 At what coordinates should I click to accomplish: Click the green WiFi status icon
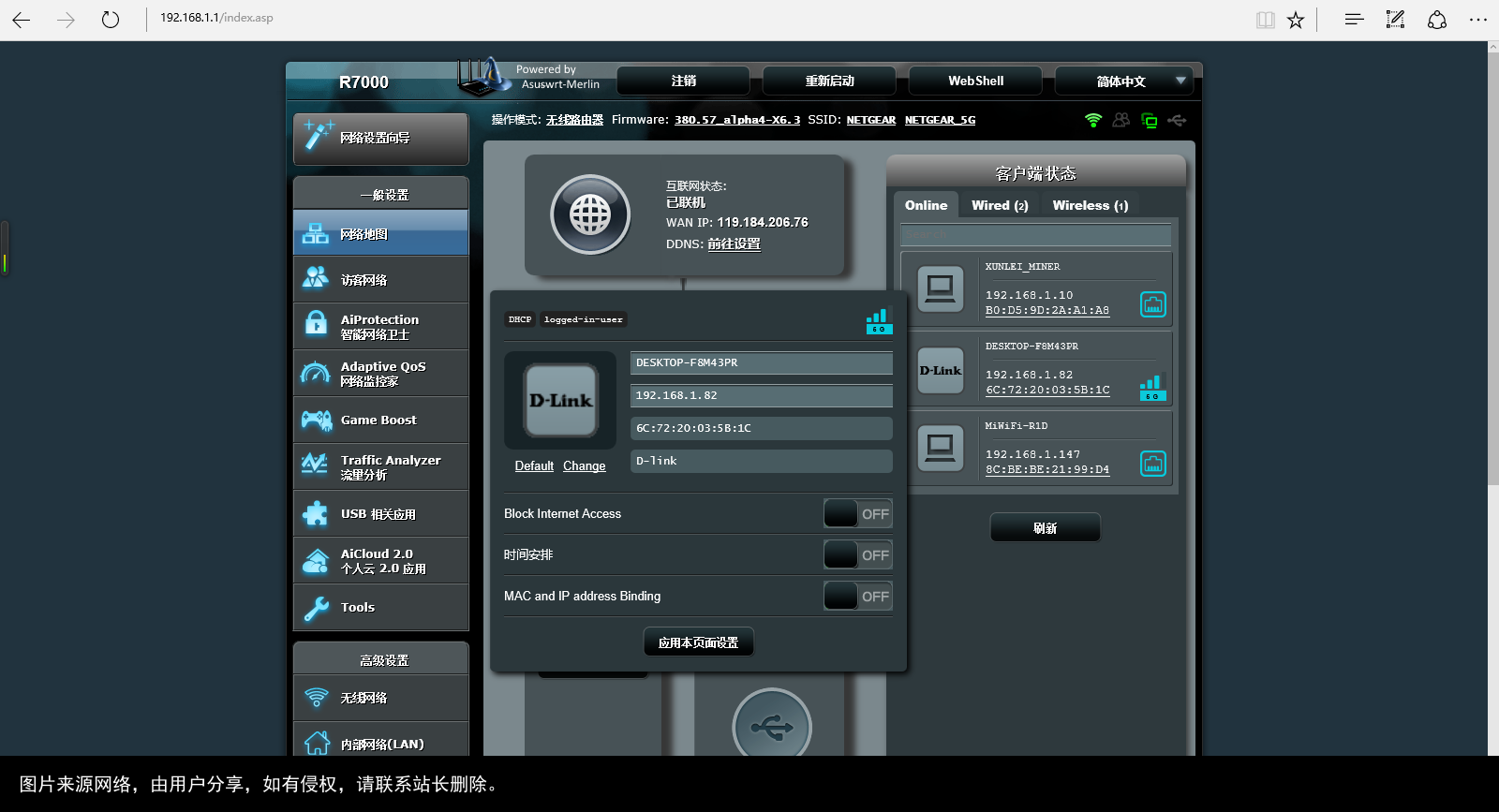[x=1092, y=120]
